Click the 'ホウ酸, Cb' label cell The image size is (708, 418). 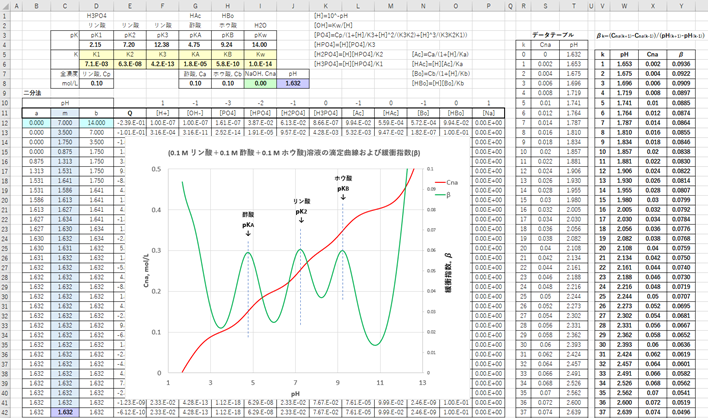pos(228,74)
